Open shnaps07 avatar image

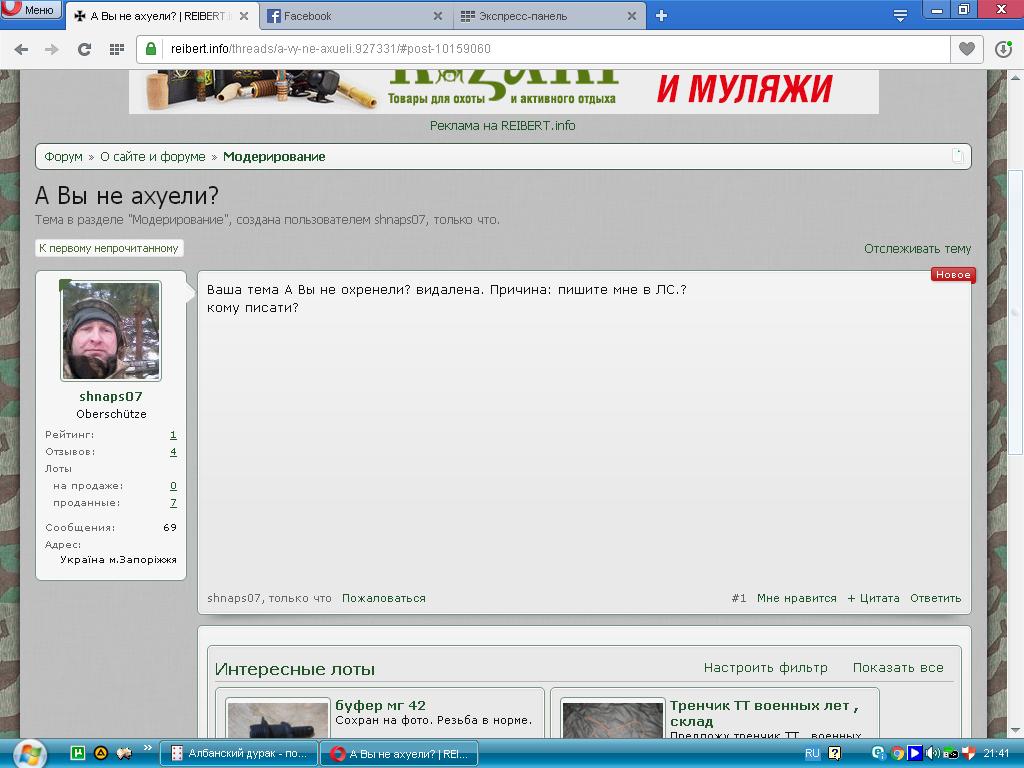[111, 331]
